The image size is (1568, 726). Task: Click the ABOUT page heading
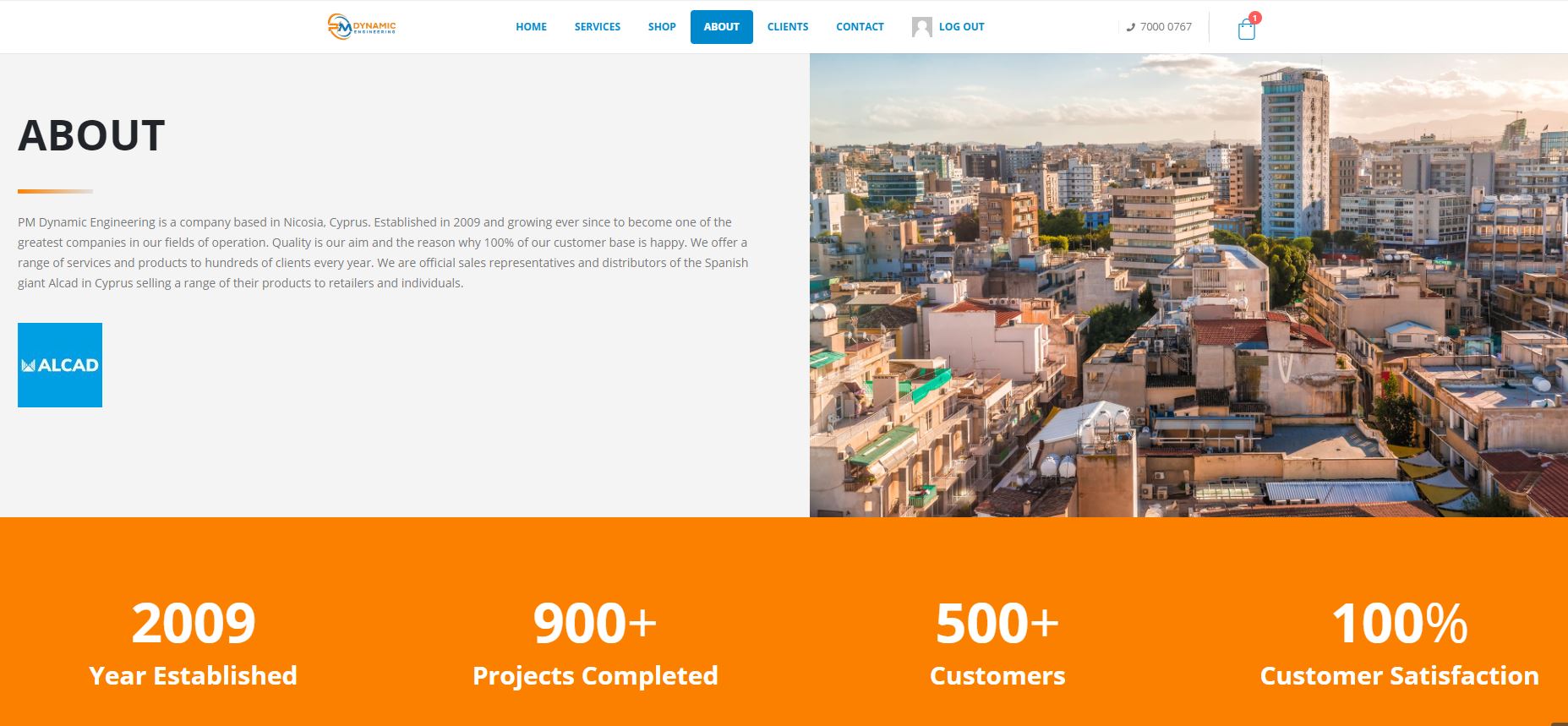[91, 135]
